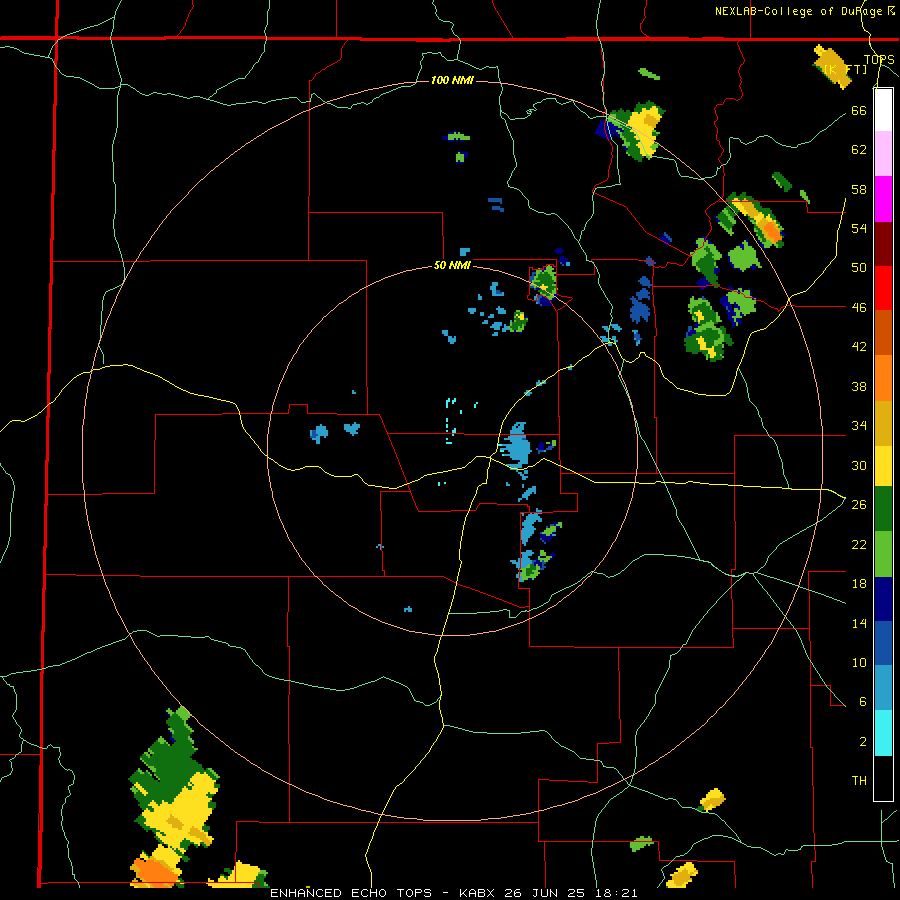Click the 30 legend value

coord(859,465)
